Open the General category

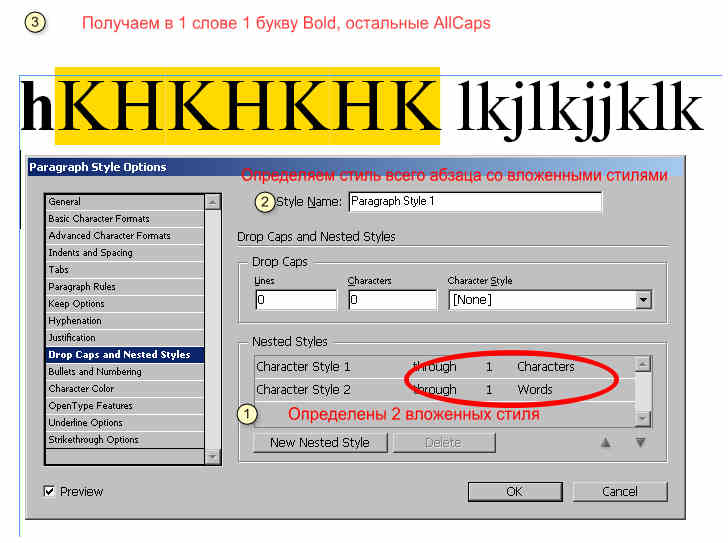click(125, 202)
